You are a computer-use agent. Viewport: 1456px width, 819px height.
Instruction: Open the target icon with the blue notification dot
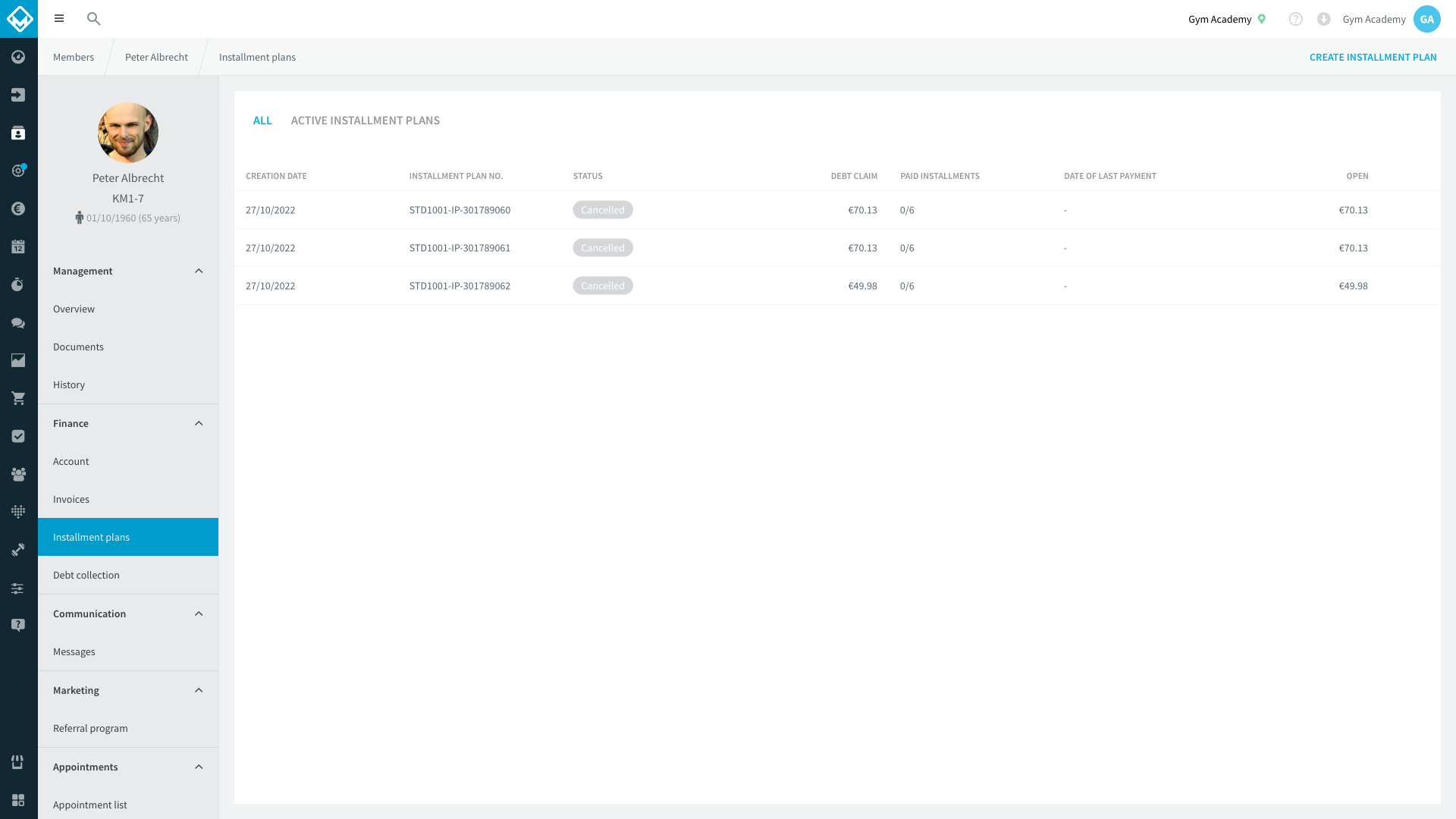[18, 171]
